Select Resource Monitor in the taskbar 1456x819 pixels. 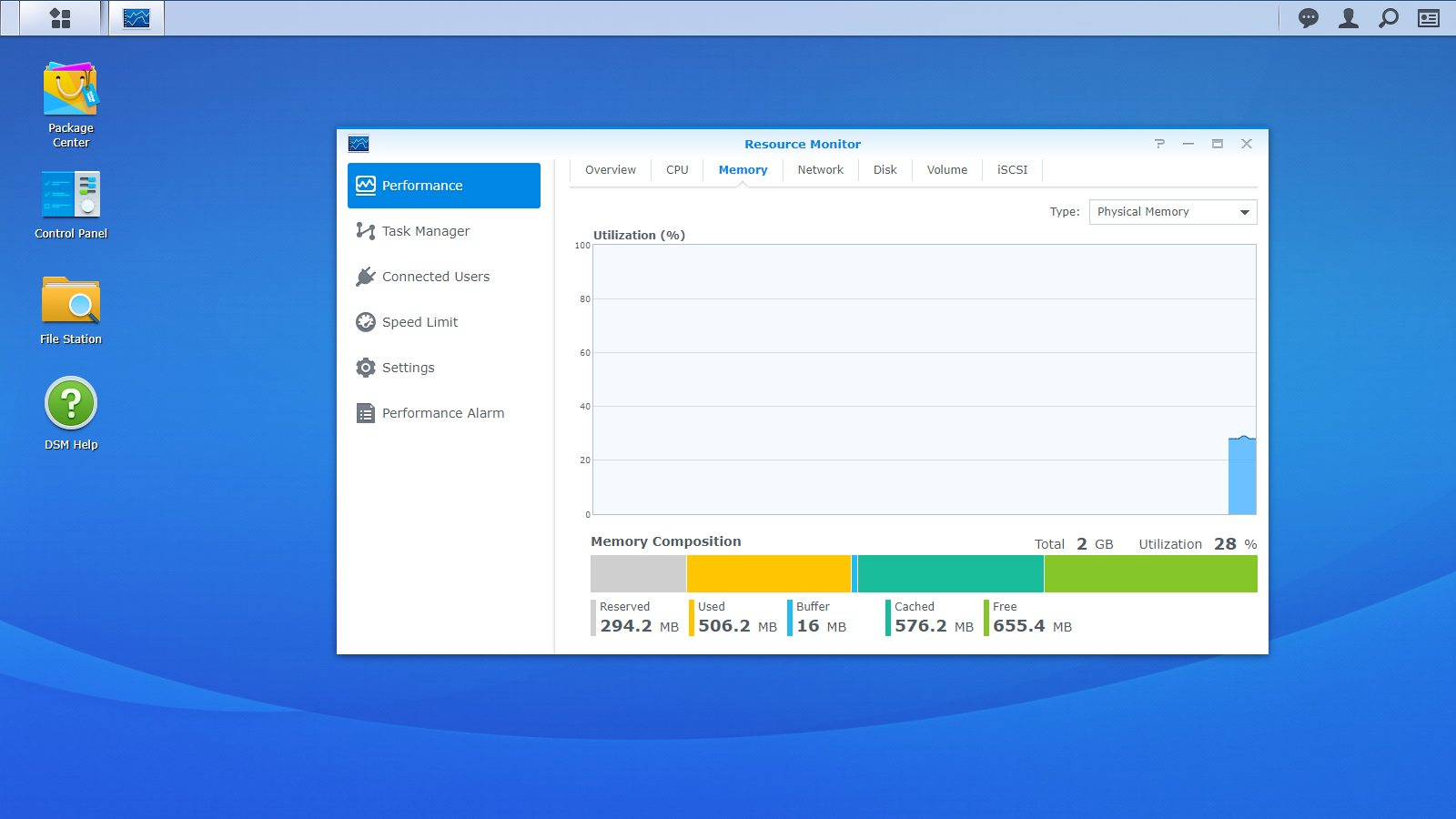point(136,18)
